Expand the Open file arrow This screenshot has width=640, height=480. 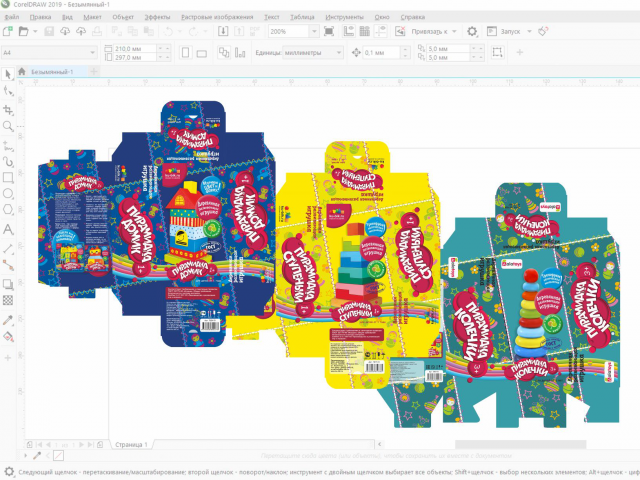(x=35, y=31)
